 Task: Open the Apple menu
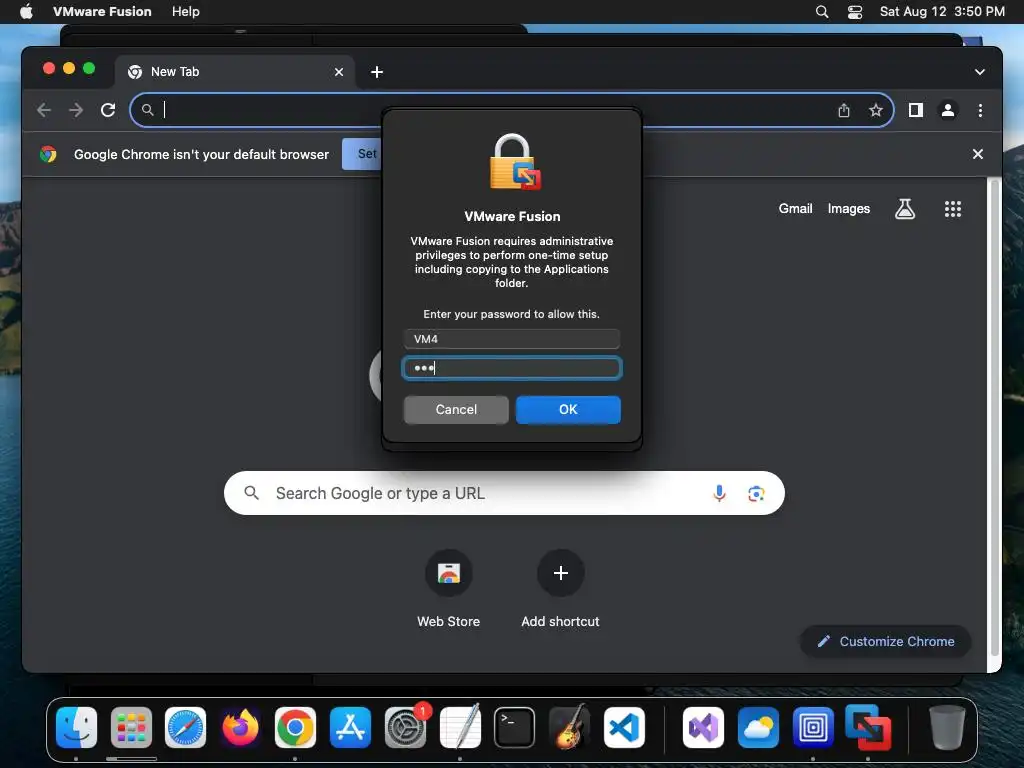(26, 12)
